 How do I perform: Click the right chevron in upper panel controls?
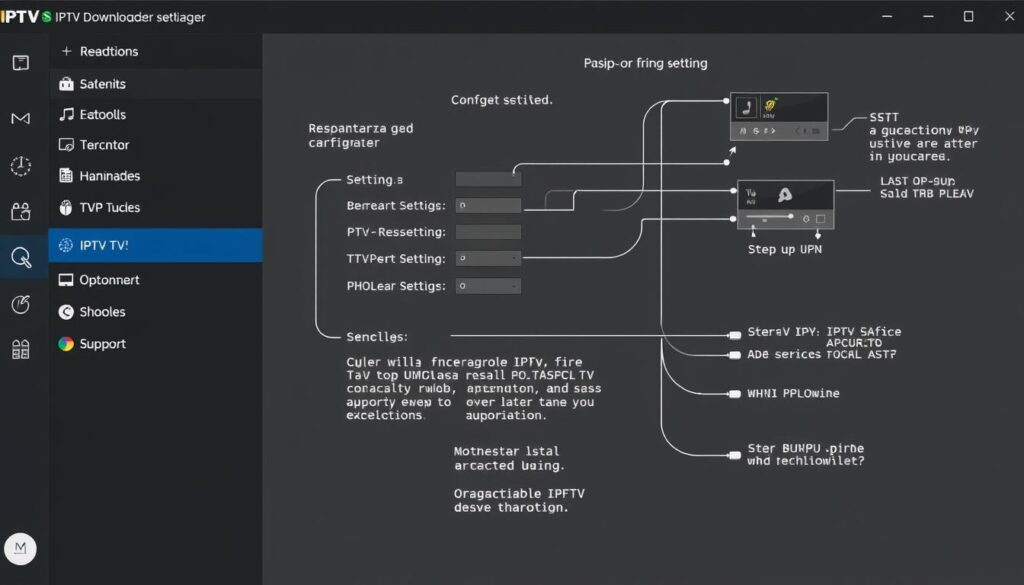[774, 131]
